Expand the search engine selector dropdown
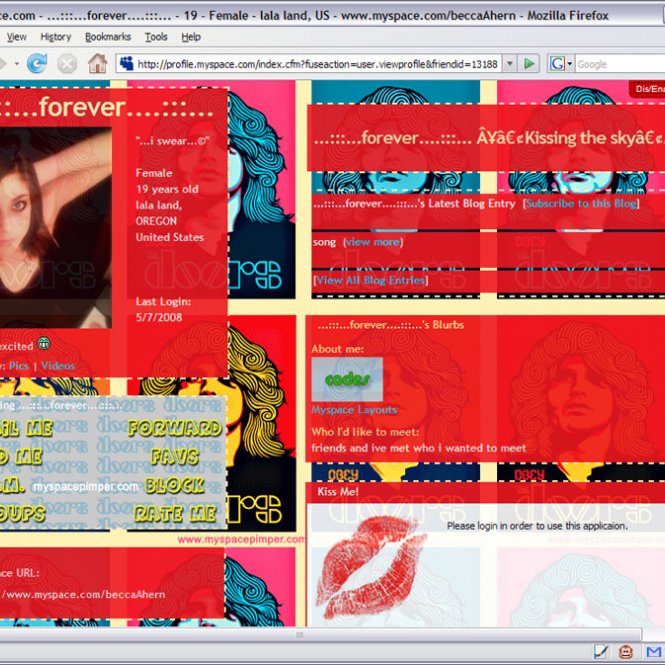The width and height of the screenshot is (665, 665). (x=570, y=64)
